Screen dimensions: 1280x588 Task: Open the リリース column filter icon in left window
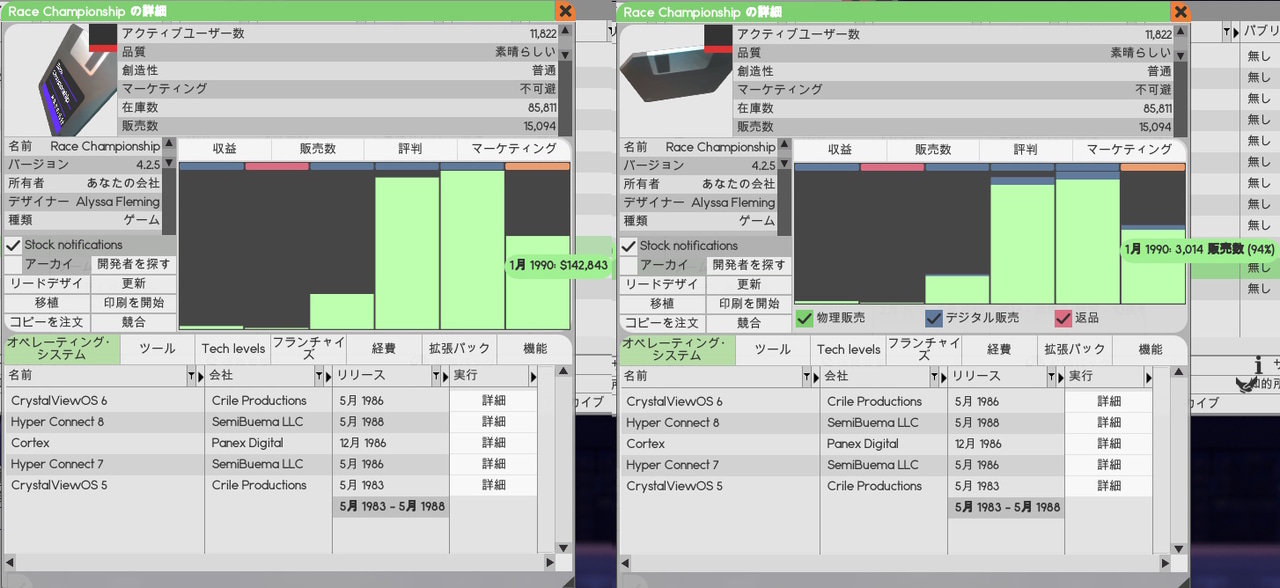coord(437,376)
